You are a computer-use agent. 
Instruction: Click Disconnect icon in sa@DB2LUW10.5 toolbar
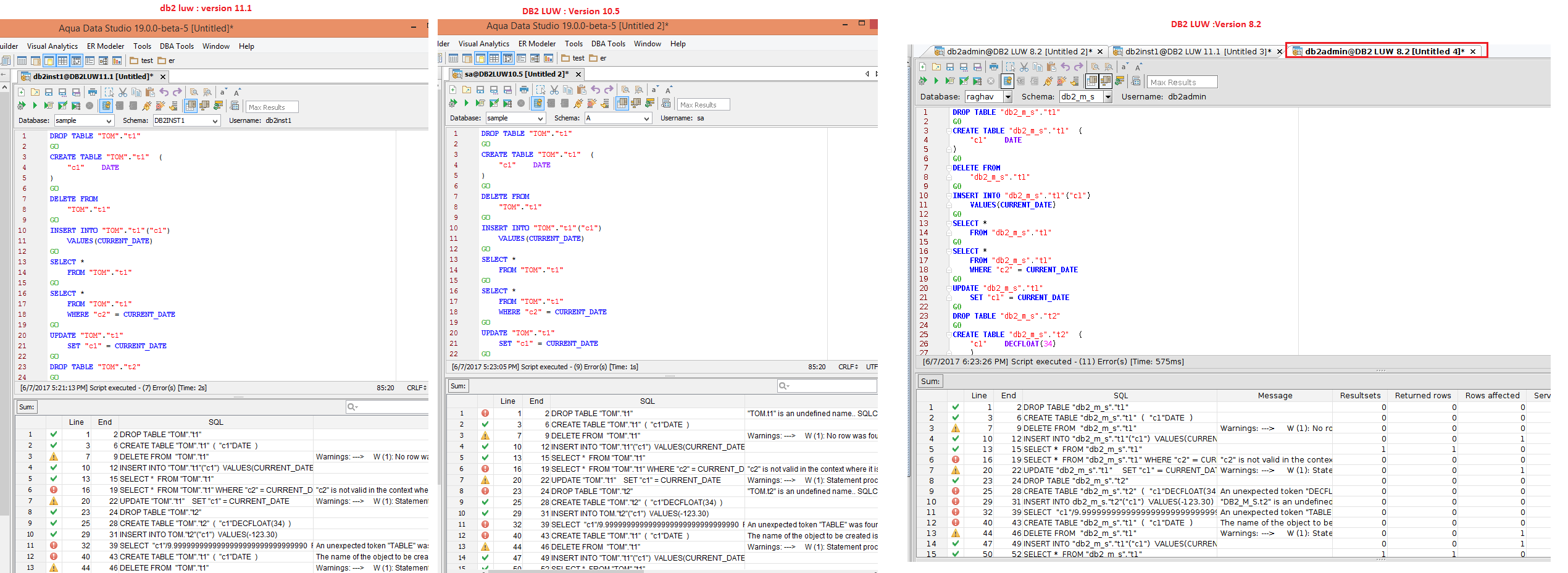click(x=591, y=103)
